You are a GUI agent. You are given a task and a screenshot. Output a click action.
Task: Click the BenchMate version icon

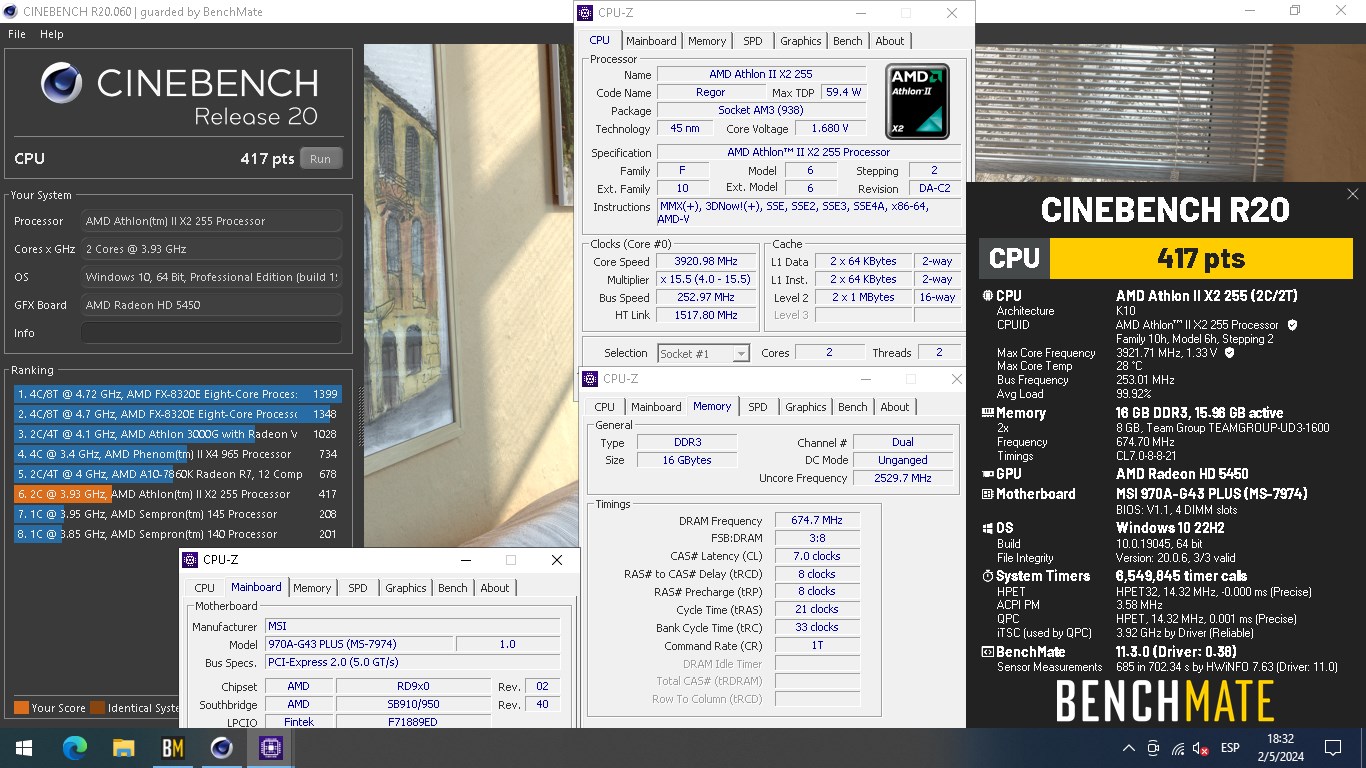point(988,652)
